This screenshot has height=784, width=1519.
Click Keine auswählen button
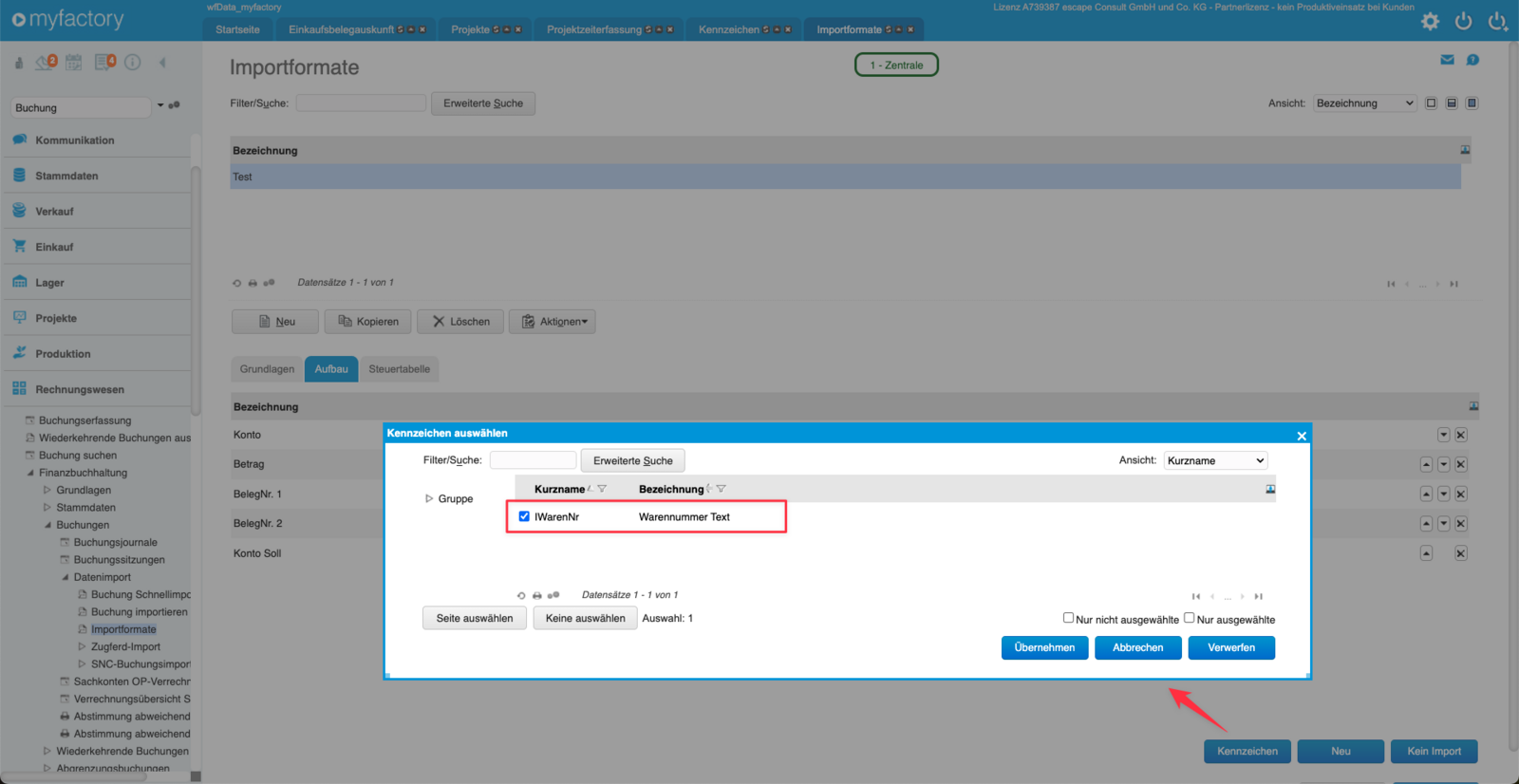[585, 618]
